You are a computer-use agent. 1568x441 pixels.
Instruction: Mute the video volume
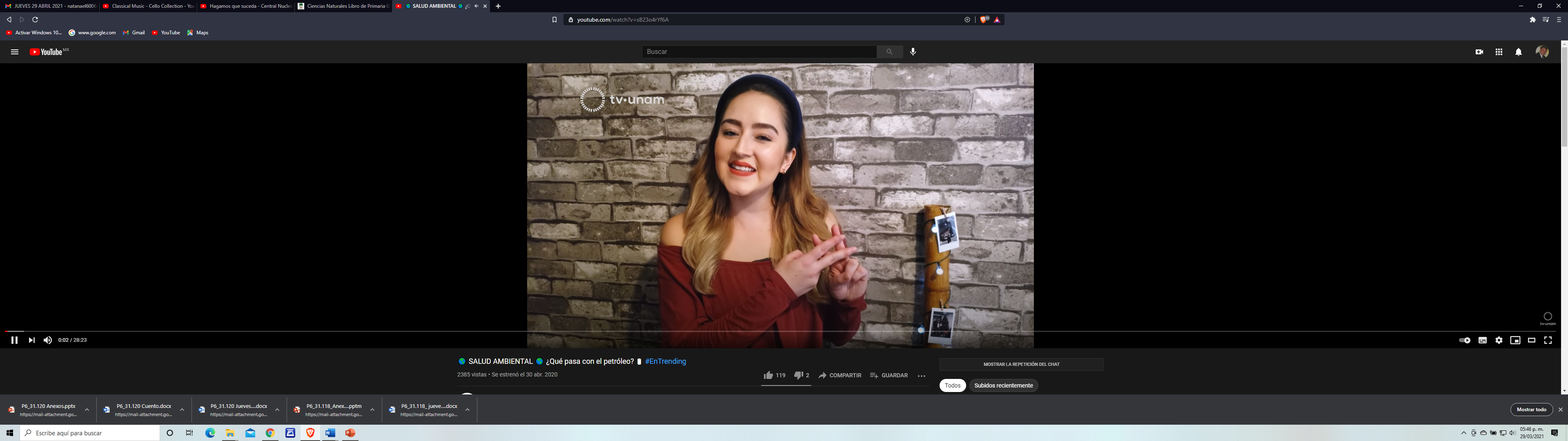pos(47,340)
